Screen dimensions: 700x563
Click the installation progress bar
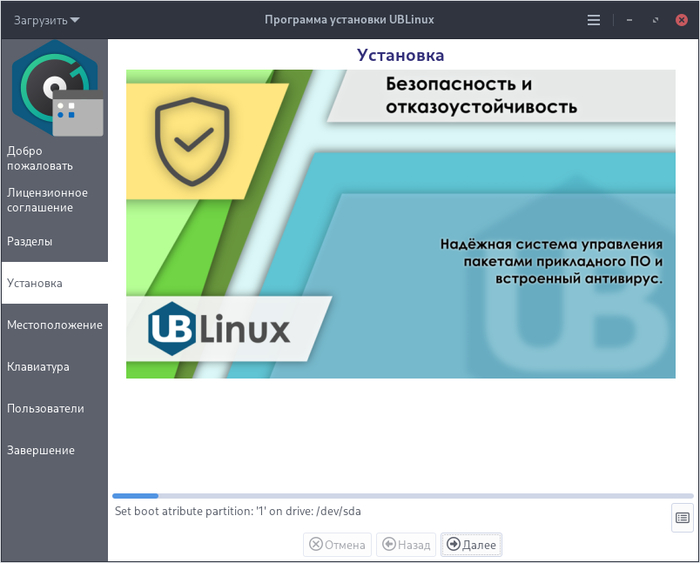[403, 496]
